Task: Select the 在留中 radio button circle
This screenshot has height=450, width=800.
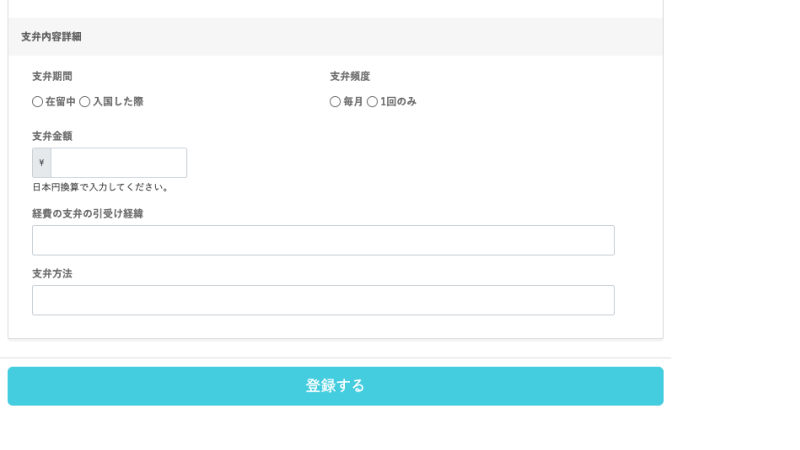Action: click(37, 102)
